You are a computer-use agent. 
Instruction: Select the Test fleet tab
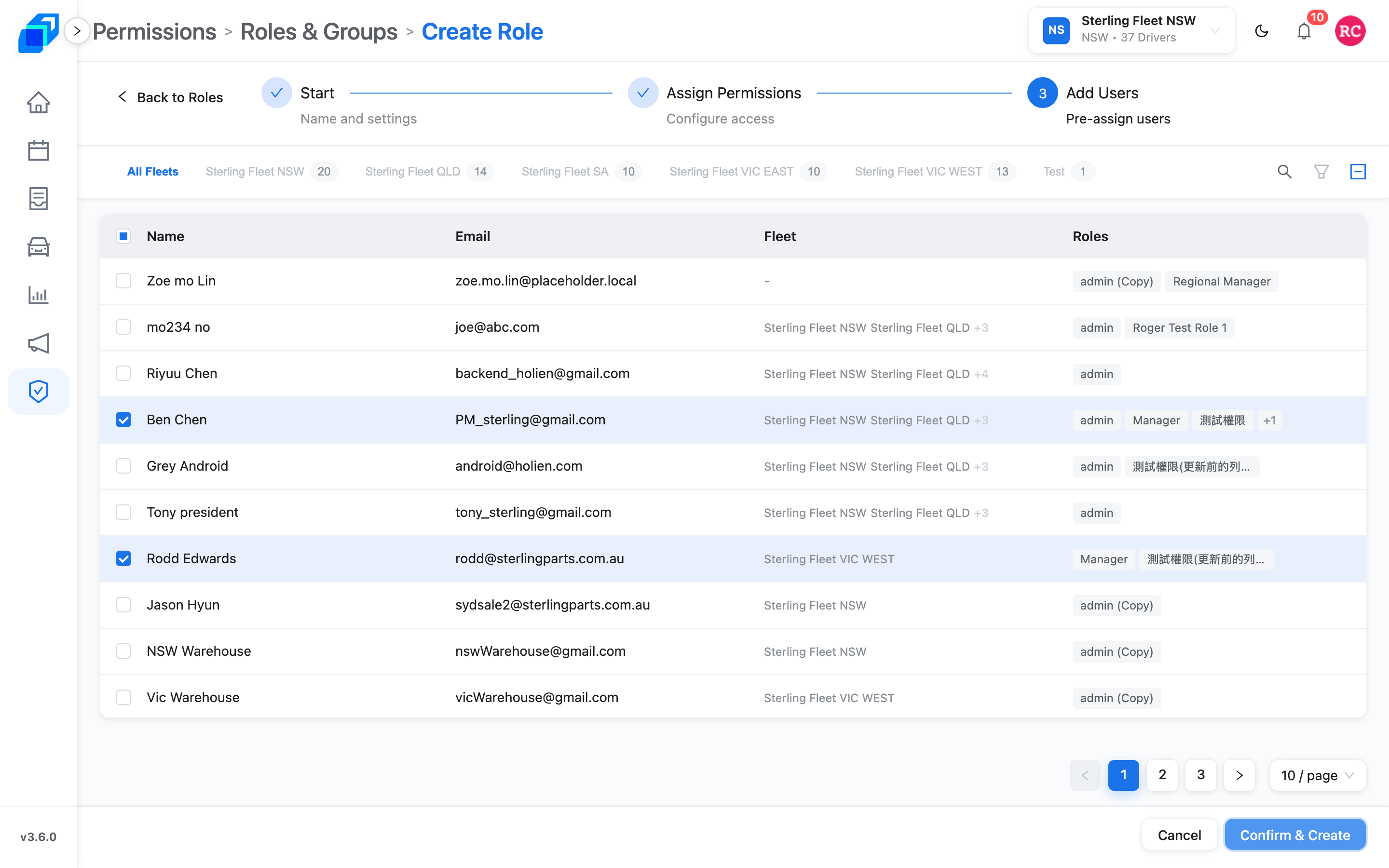(1069, 172)
